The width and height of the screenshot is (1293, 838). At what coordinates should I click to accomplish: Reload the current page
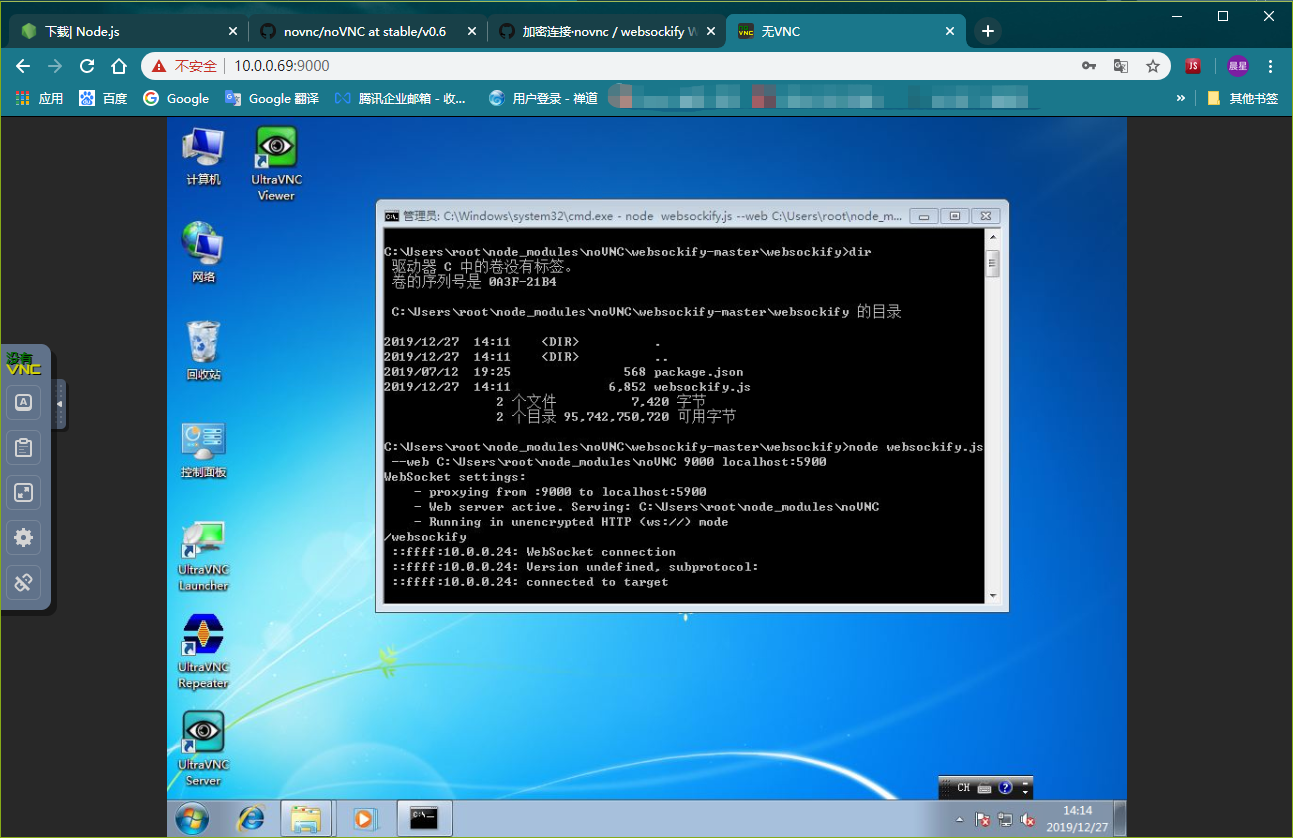[87, 66]
